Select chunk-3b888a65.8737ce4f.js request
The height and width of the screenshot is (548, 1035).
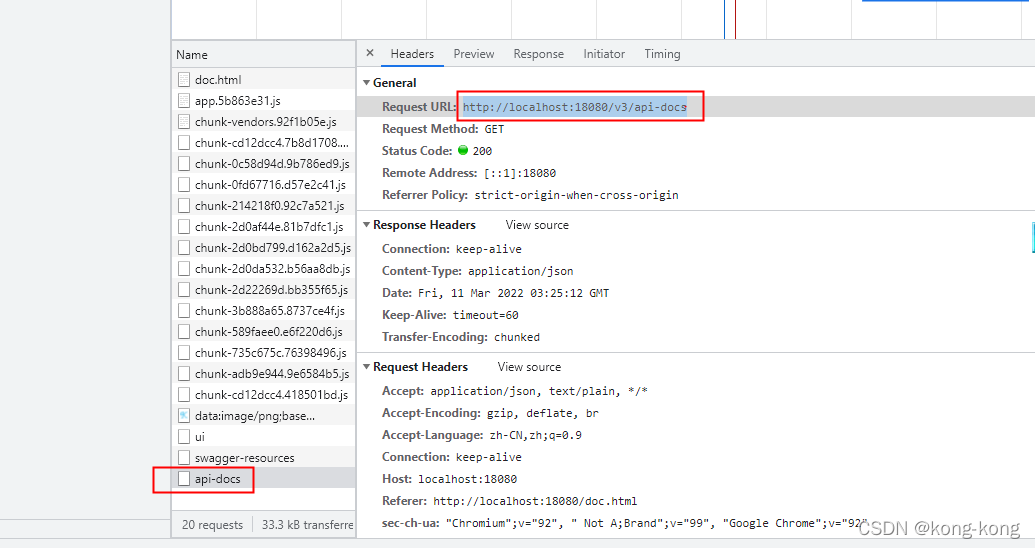point(264,310)
